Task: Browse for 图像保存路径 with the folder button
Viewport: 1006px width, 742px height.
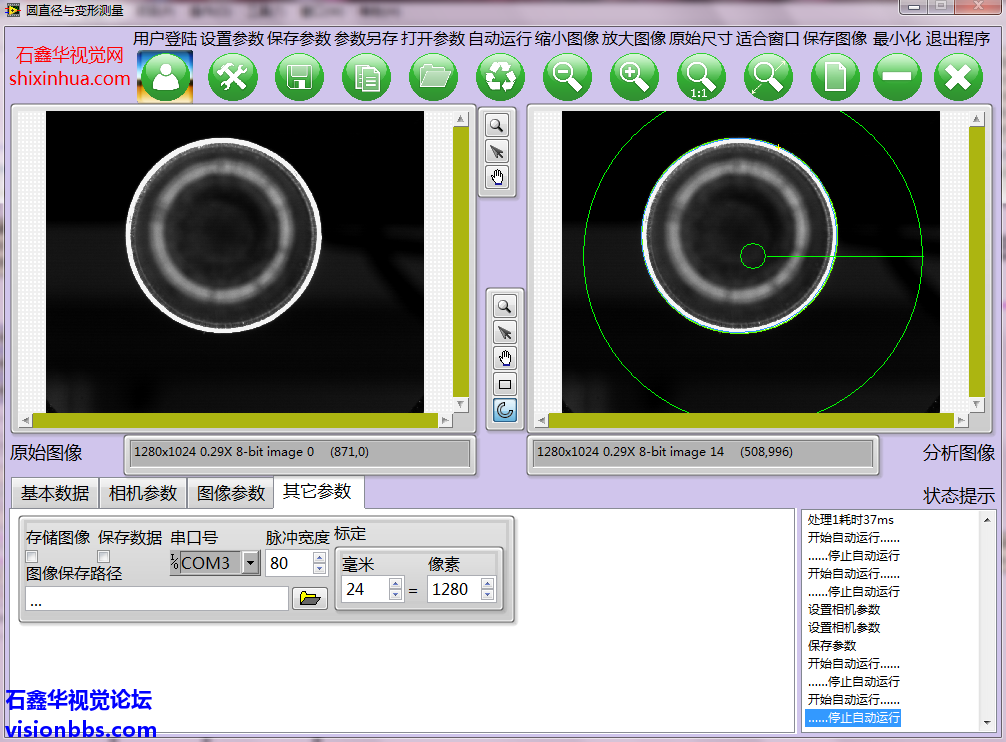Action: pos(310,598)
